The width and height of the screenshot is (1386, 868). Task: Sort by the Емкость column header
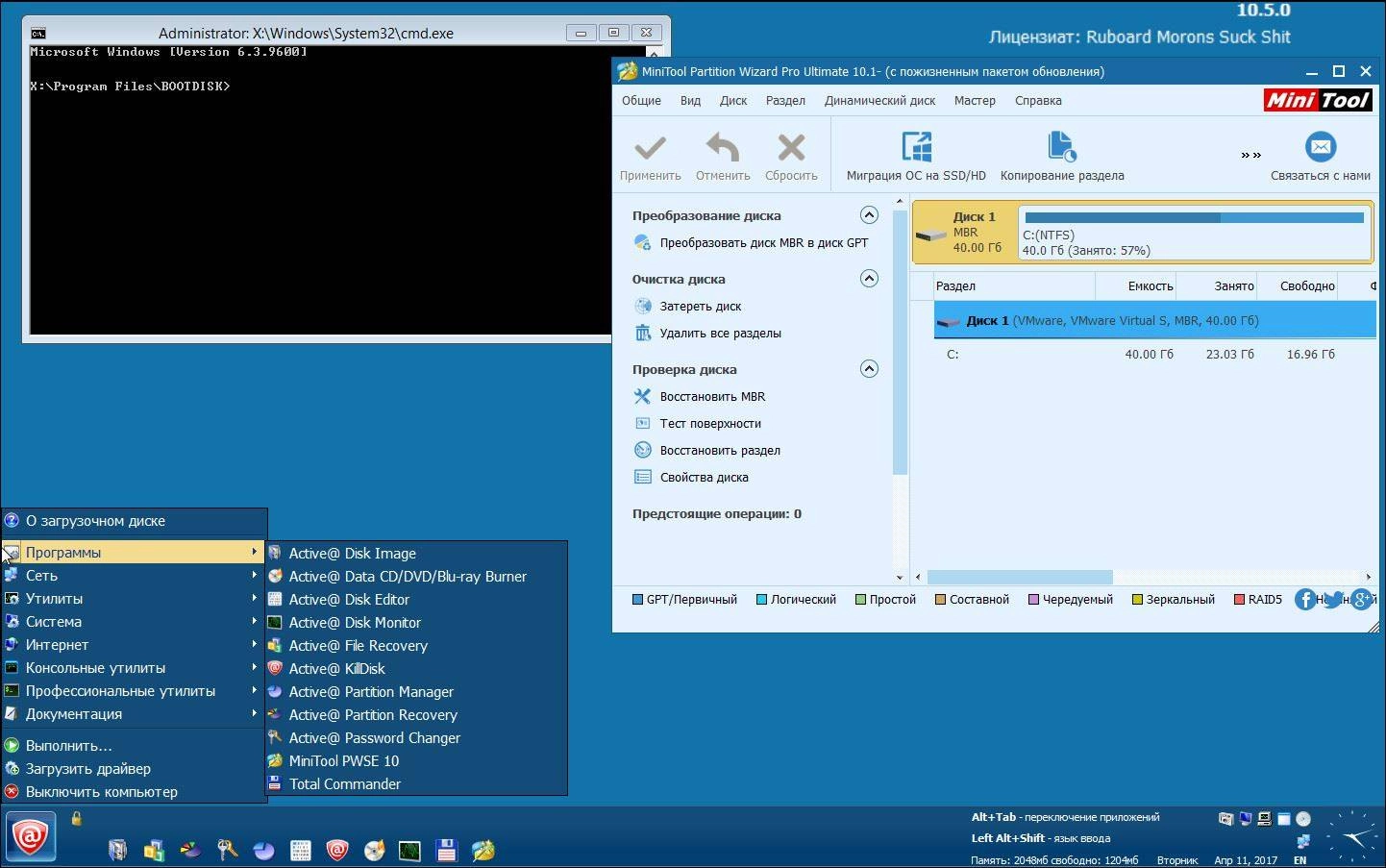point(1136,285)
